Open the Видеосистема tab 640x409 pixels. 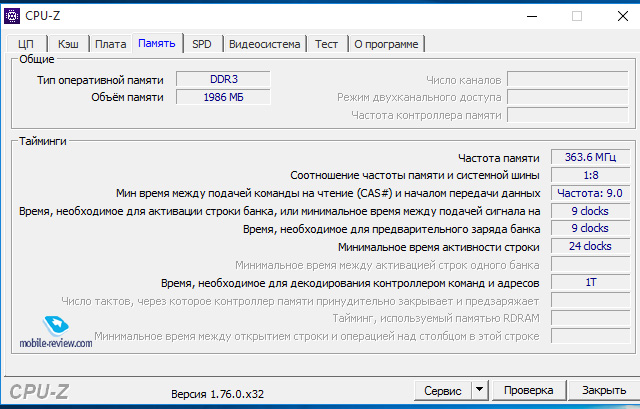[x=264, y=44]
